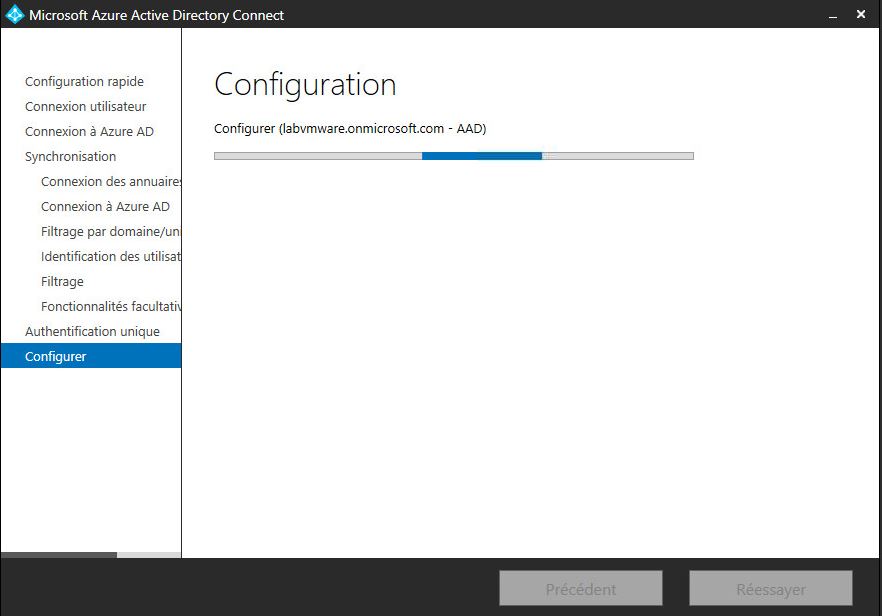
Task: Go to top-level Connexion à Azure AD step
Action: [89, 132]
